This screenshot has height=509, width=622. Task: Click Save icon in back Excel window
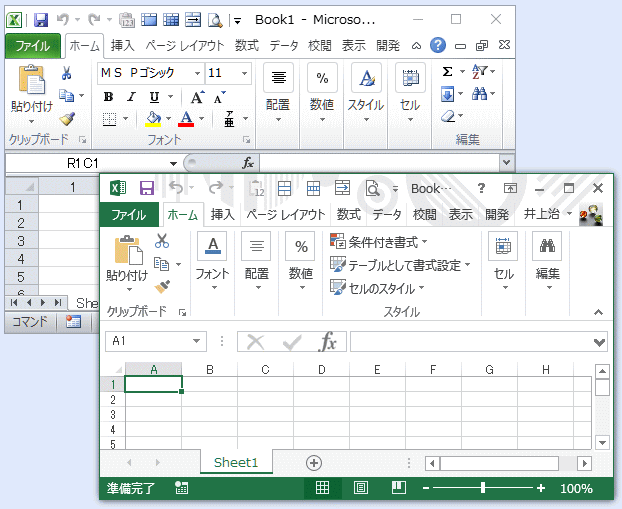coord(40,19)
